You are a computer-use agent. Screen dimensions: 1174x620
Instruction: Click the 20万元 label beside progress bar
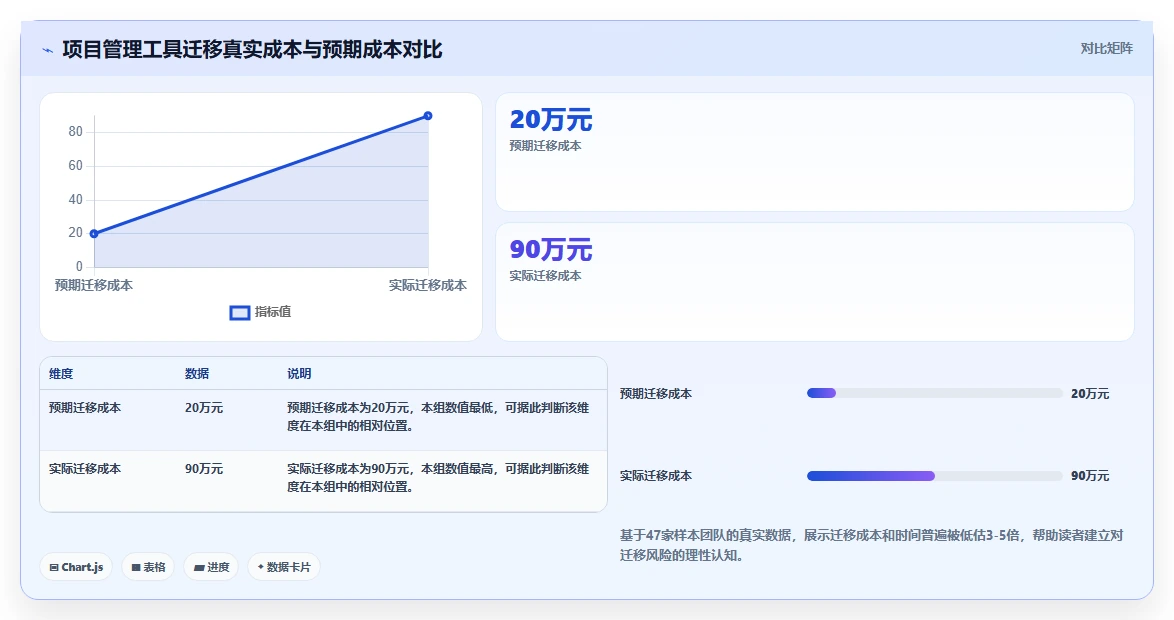[x=1089, y=394]
